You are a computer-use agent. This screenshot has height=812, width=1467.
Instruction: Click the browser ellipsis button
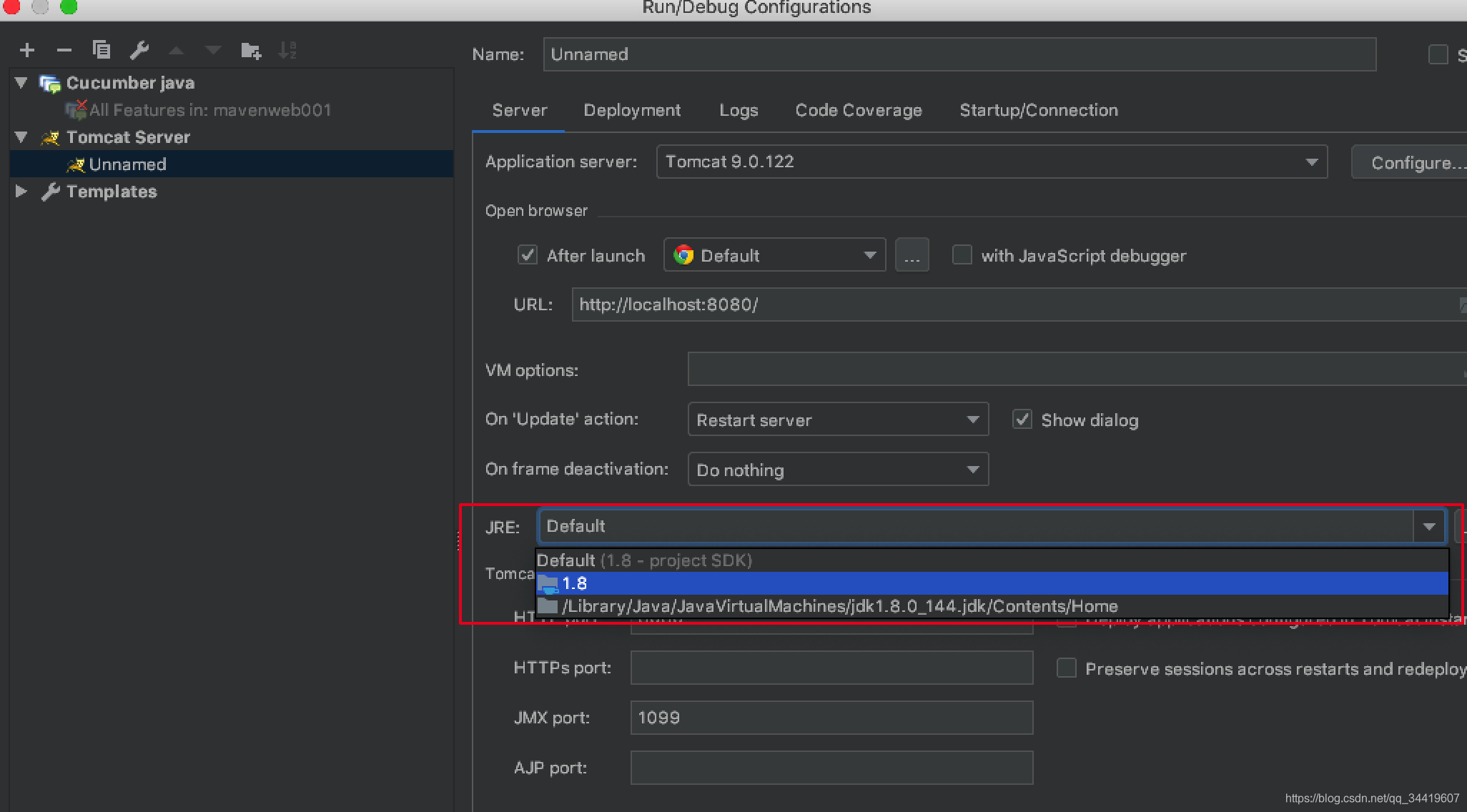pos(912,255)
